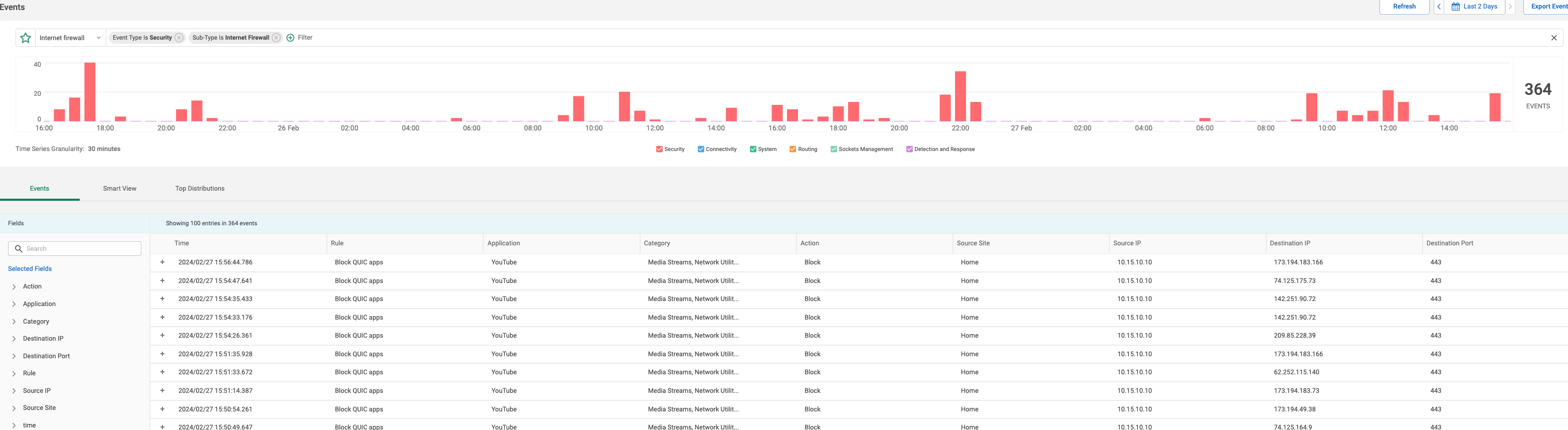Expand the Category field
1568x430 pixels.
click(14, 322)
